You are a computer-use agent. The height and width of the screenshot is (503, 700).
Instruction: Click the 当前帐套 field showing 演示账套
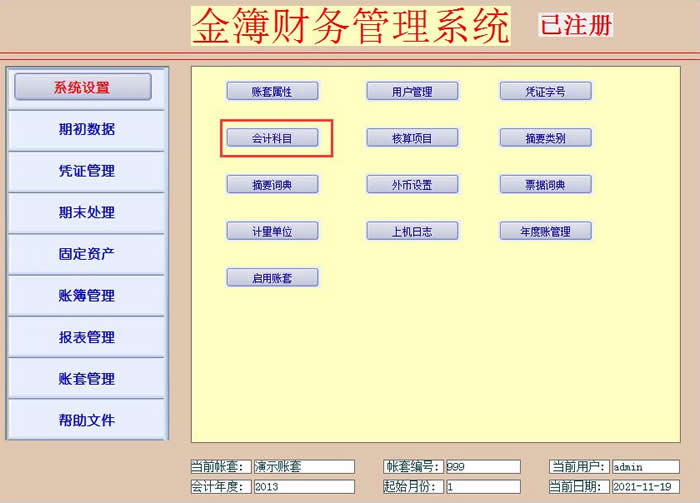click(x=304, y=467)
